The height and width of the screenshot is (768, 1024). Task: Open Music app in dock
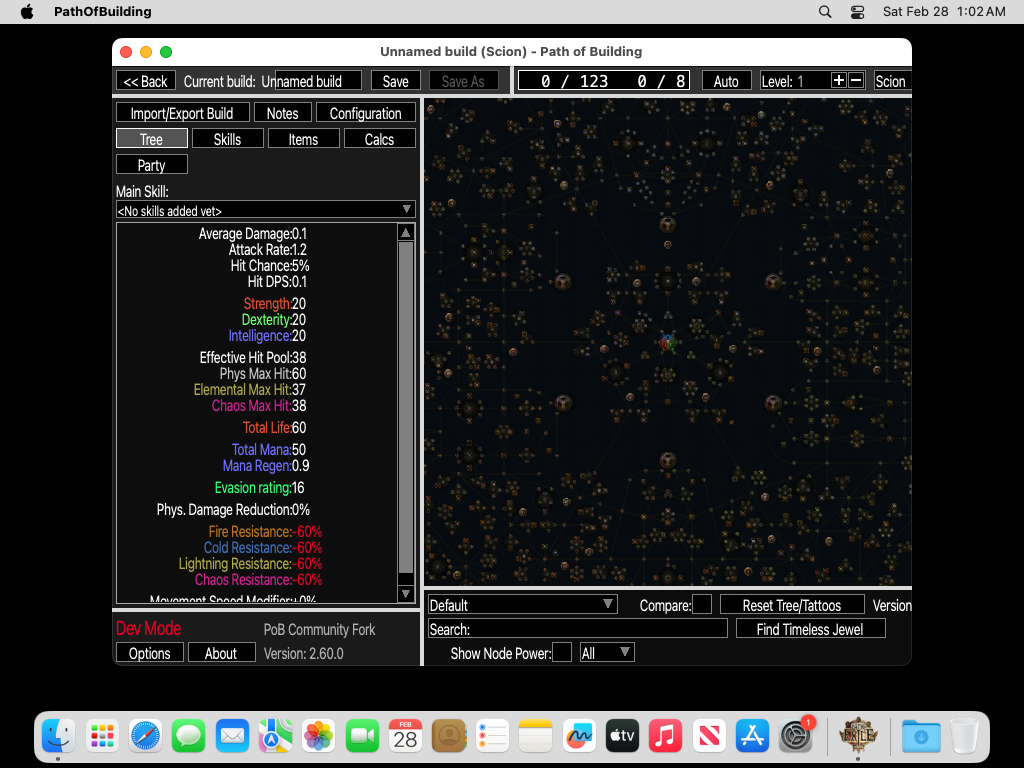click(x=665, y=736)
